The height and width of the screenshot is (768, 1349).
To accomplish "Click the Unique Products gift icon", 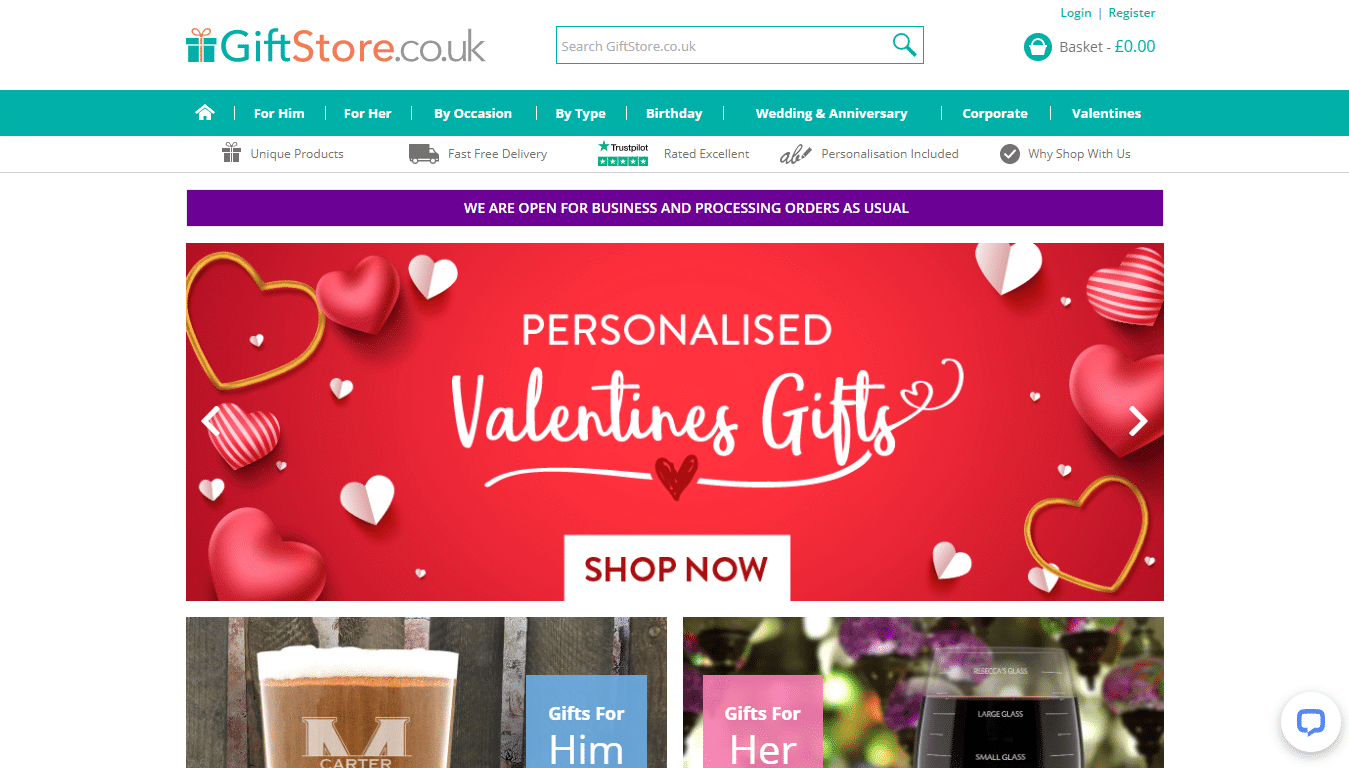I will (x=231, y=153).
